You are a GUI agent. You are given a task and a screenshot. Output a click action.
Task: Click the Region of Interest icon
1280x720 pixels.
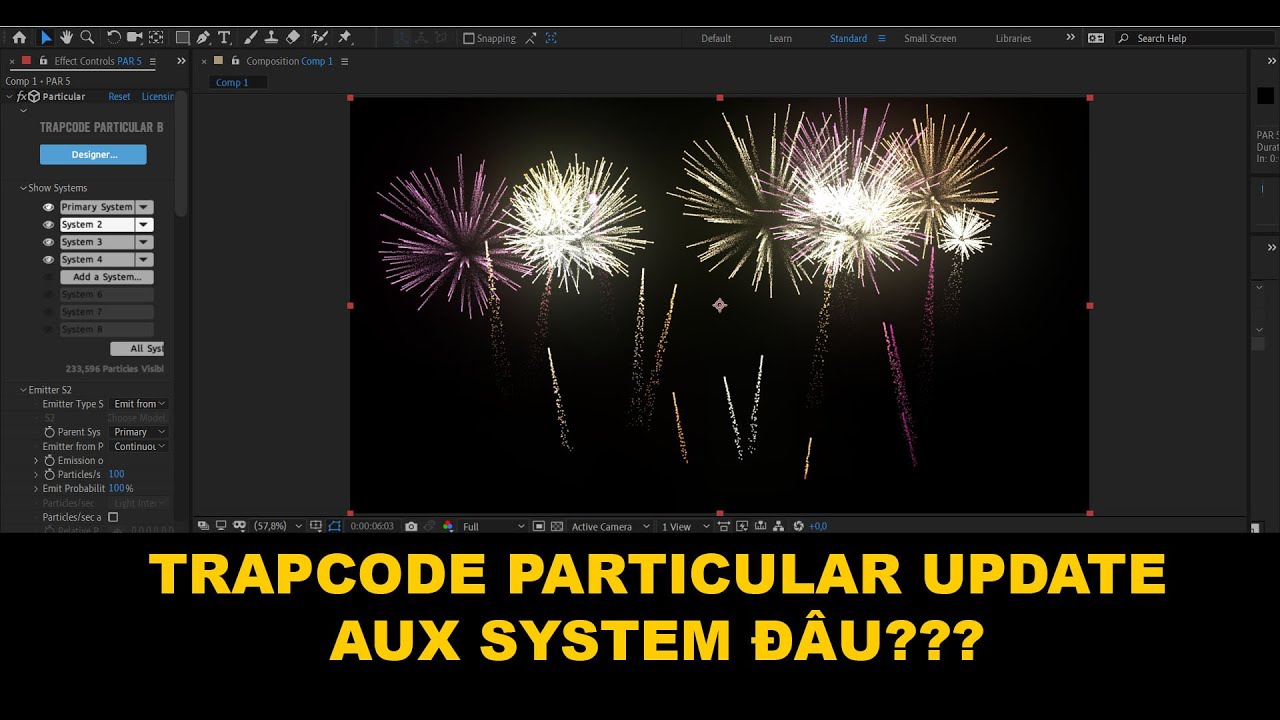click(539, 526)
